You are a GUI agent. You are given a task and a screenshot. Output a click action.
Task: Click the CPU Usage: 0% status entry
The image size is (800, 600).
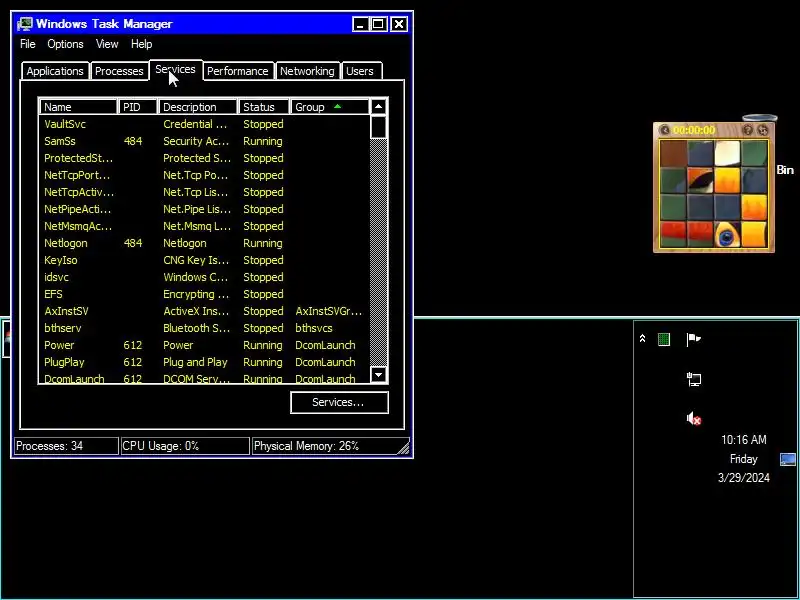185,446
